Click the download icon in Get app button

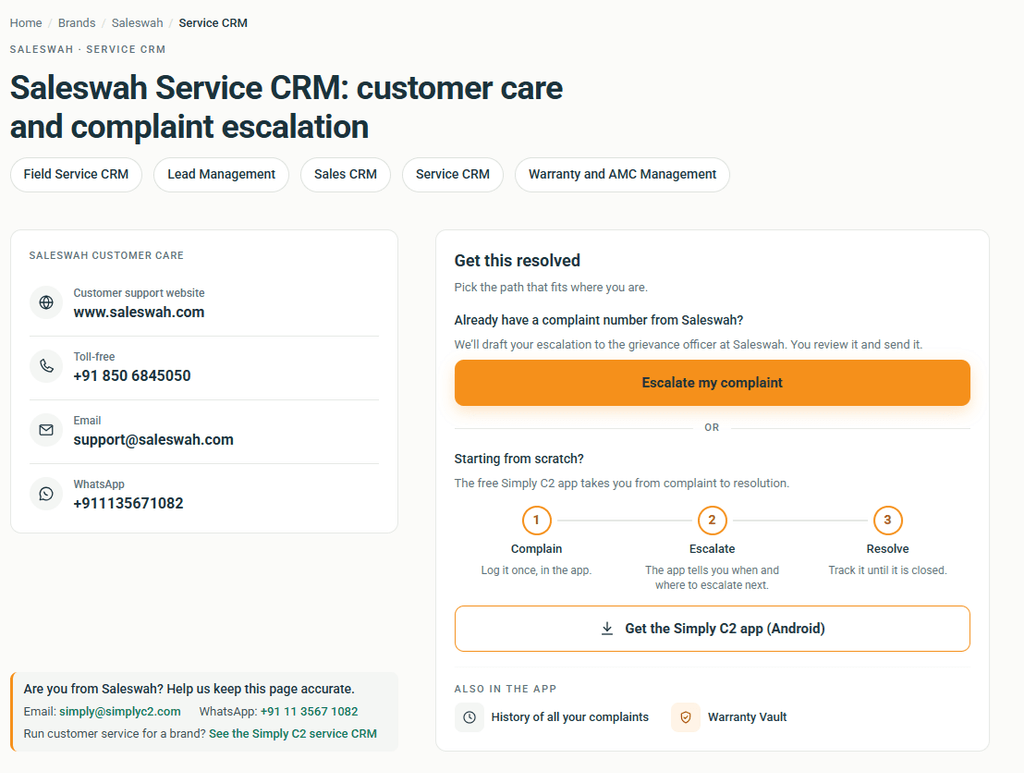[x=607, y=628]
